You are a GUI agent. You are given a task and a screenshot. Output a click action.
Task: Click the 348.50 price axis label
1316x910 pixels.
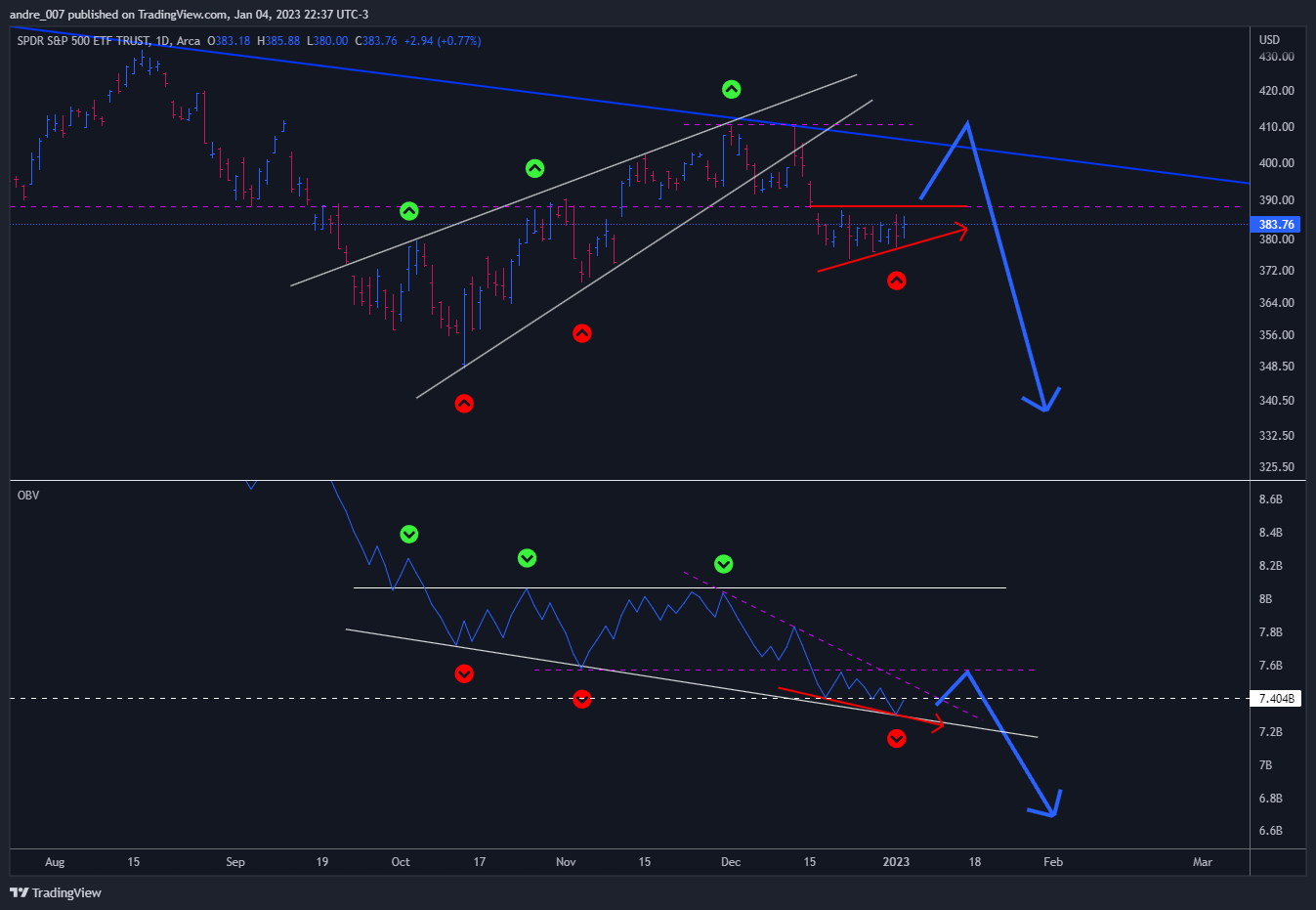[1276, 367]
